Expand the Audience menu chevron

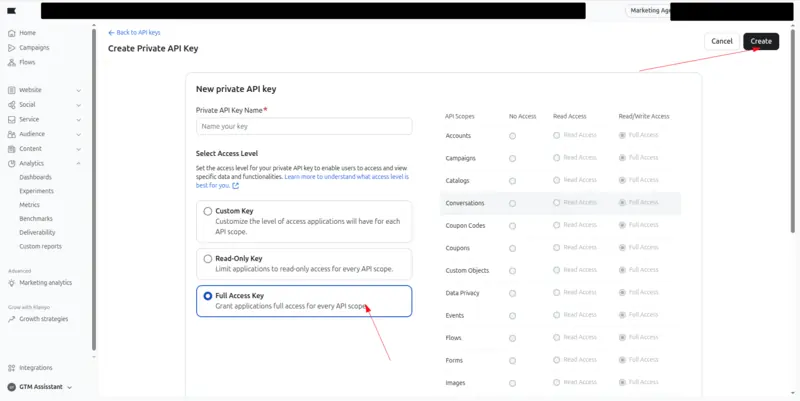coord(79,134)
